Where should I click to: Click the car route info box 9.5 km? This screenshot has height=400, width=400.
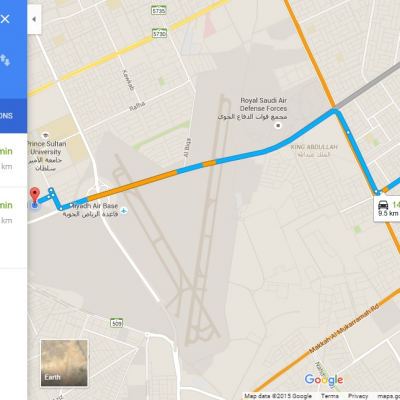click(387, 209)
